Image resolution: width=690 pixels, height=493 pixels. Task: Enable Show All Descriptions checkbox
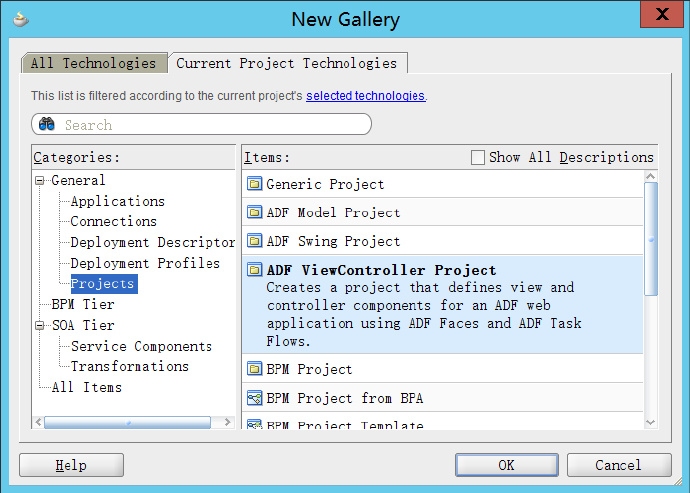477,157
